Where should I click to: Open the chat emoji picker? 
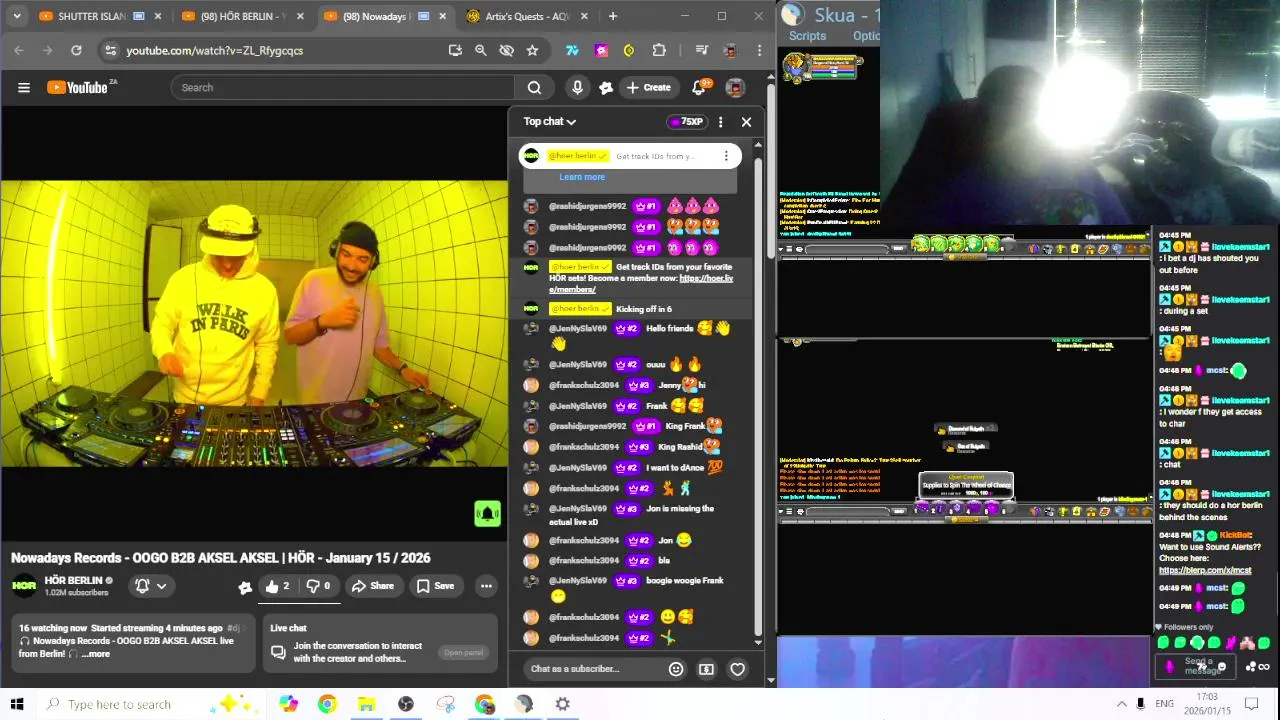pos(676,669)
